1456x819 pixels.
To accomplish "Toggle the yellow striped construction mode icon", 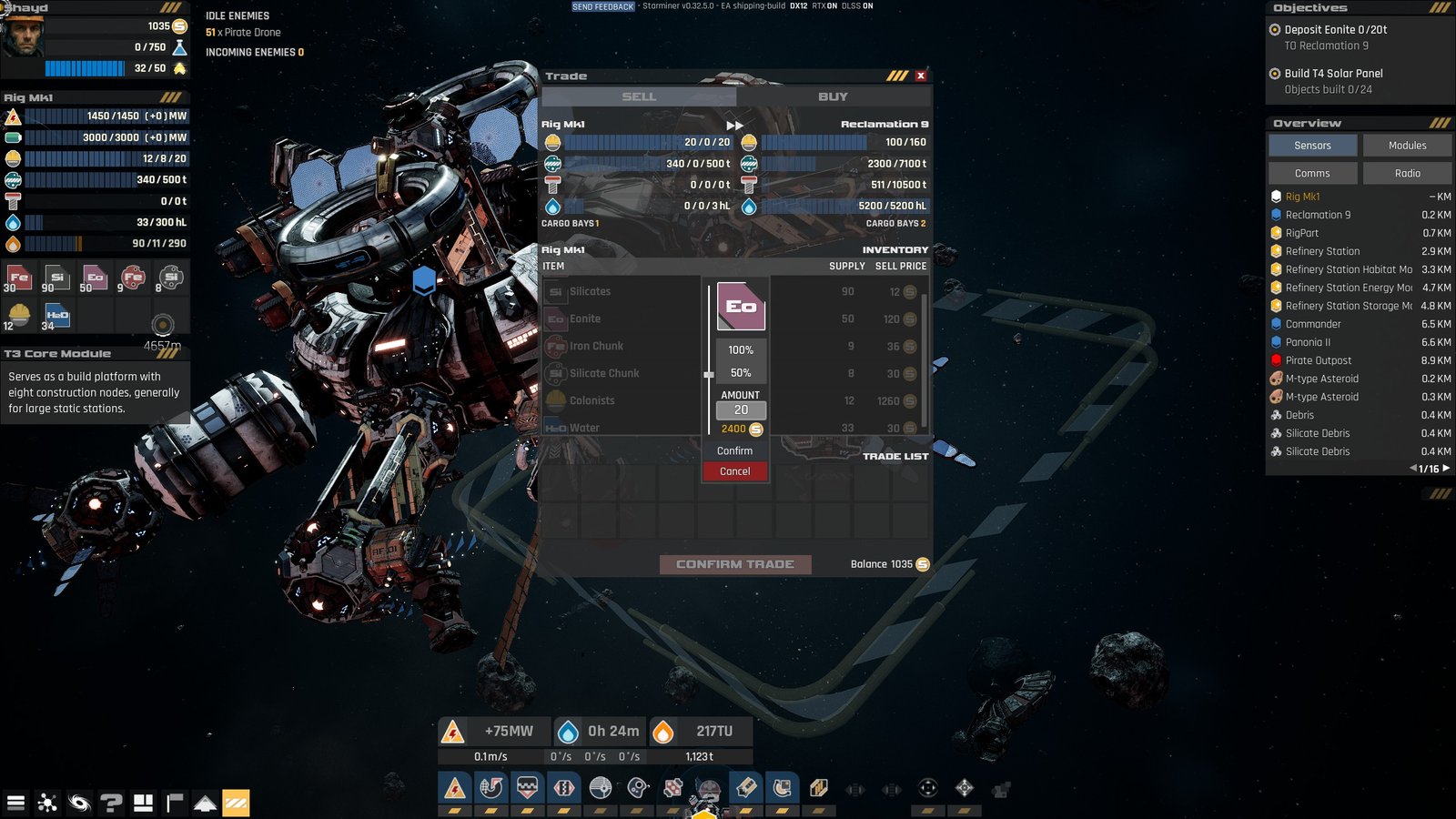I will pyautogui.click(x=236, y=803).
